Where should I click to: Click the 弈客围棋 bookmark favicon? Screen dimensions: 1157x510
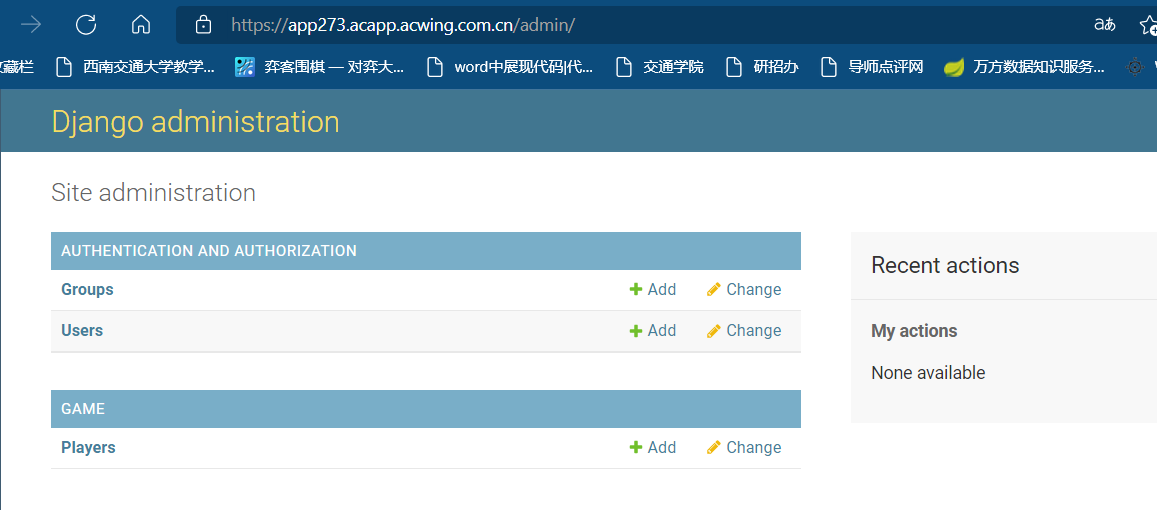pyautogui.click(x=244, y=67)
